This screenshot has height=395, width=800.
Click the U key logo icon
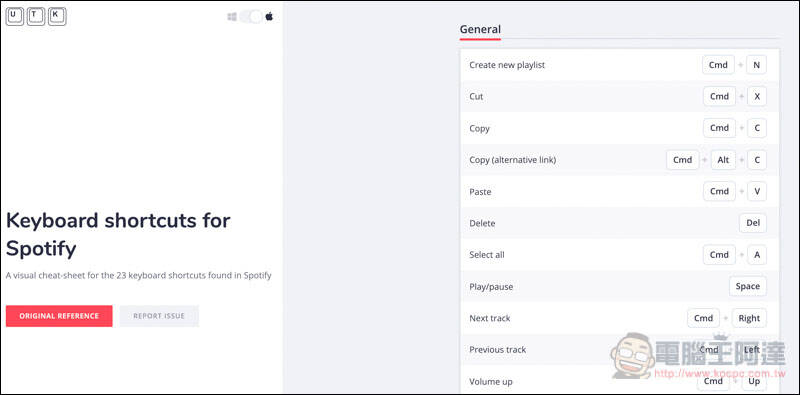tap(15, 16)
